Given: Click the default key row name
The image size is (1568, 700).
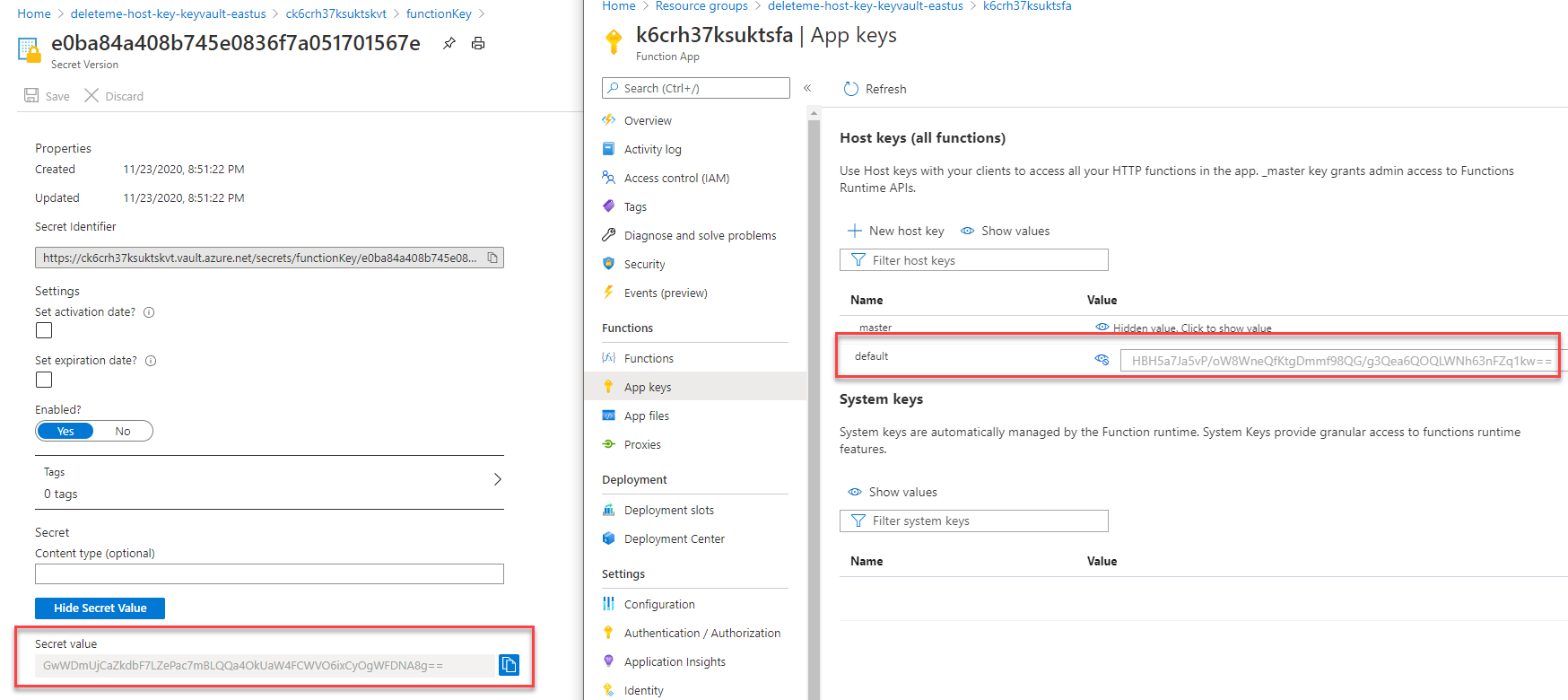Looking at the screenshot, I should (x=871, y=356).
